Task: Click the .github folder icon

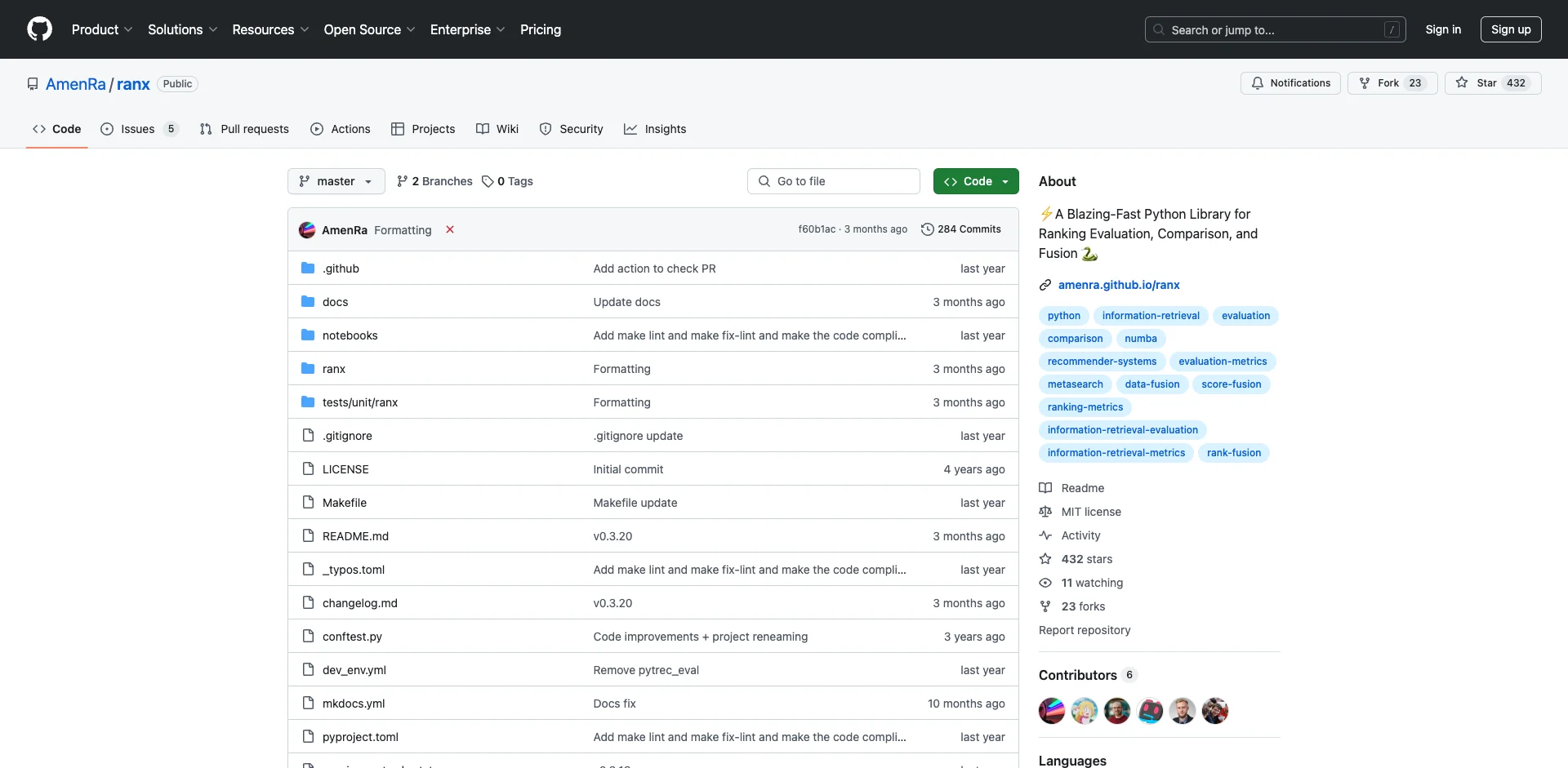Action: coord(308,268)
